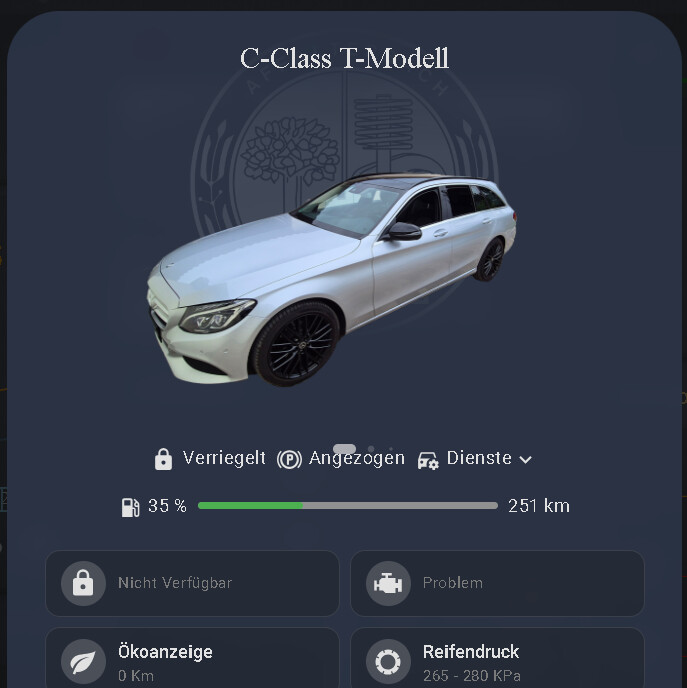The width and height of the screenshot is (687, 688).
Task: Click the engine icon in Problem tile
Action: click(x=388, y=583)
